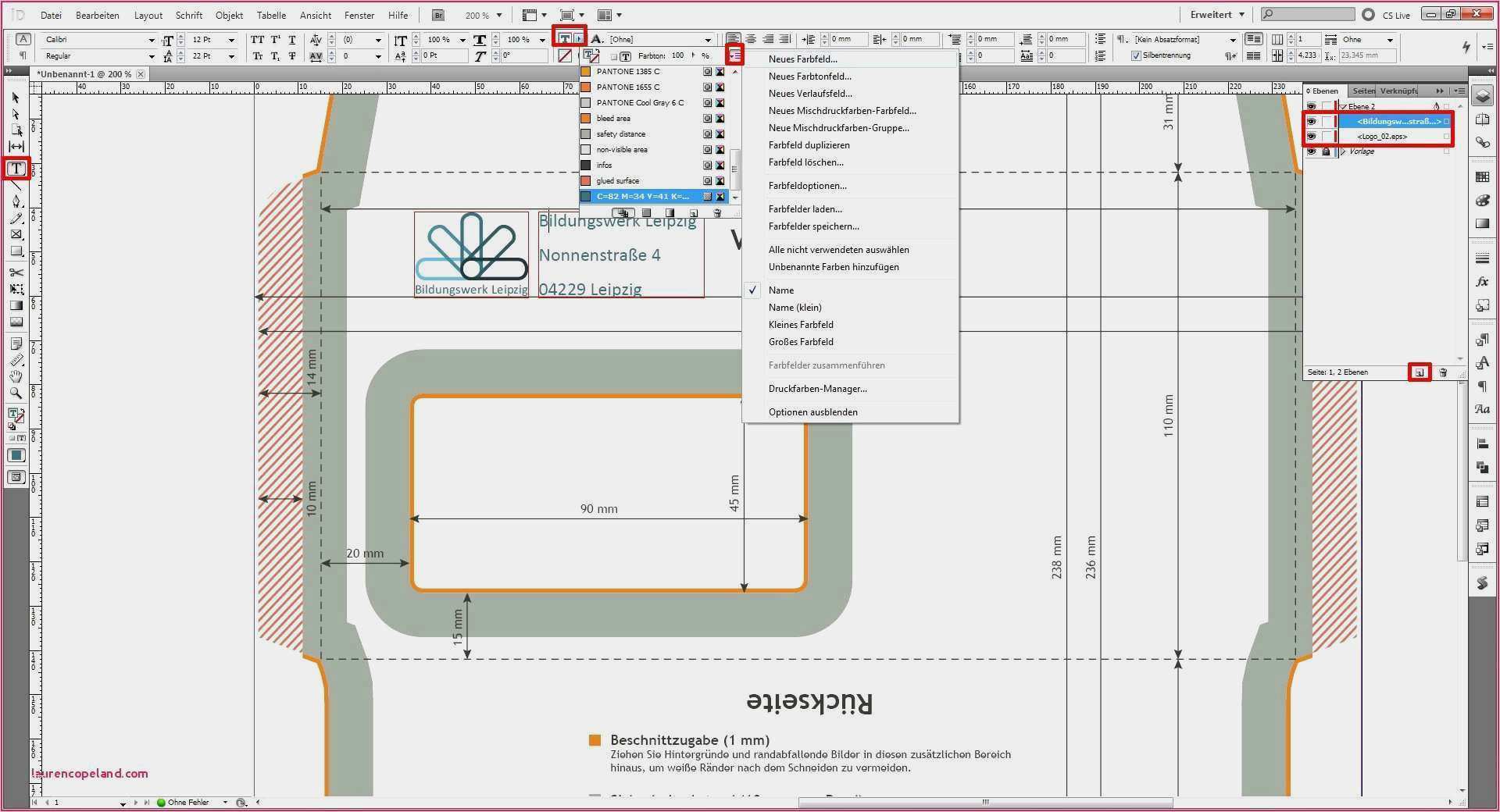This screenshot has height=812, width=1500.
Task: Activate the Zoom magnifier tool
Action: (16, 394)
